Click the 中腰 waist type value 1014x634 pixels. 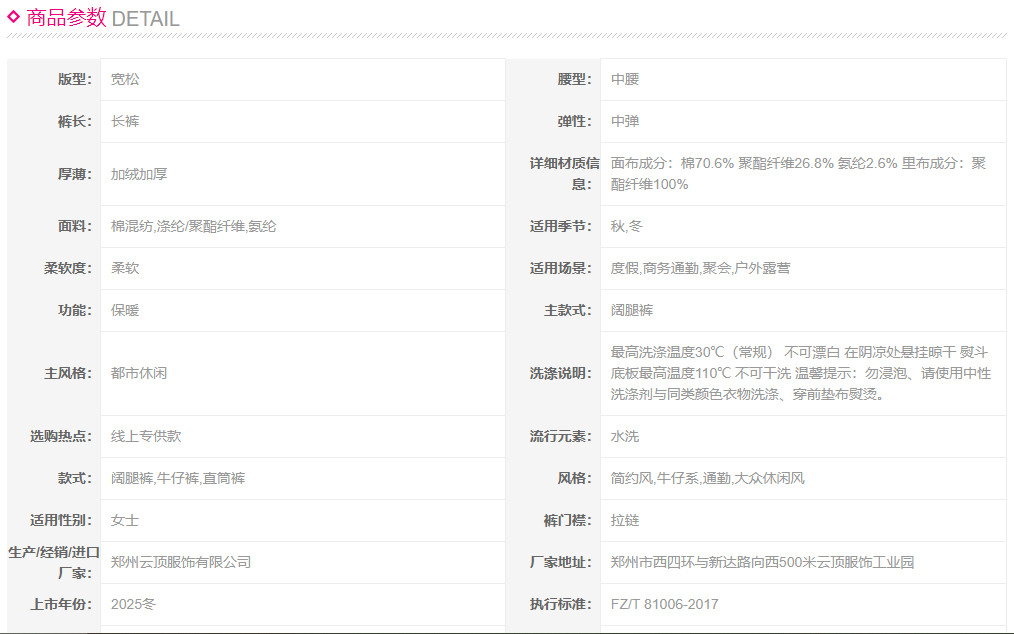(x=625, y=79)
